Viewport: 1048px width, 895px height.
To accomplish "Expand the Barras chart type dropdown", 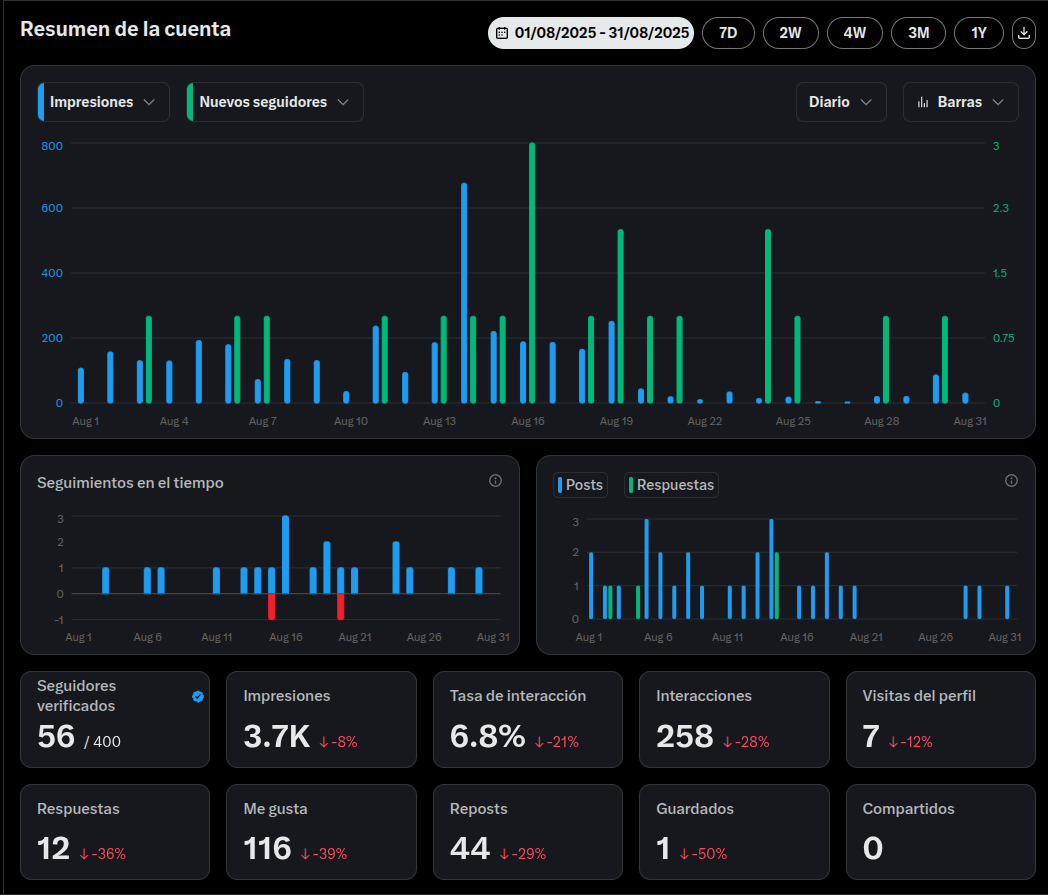I will click(960, 102).
